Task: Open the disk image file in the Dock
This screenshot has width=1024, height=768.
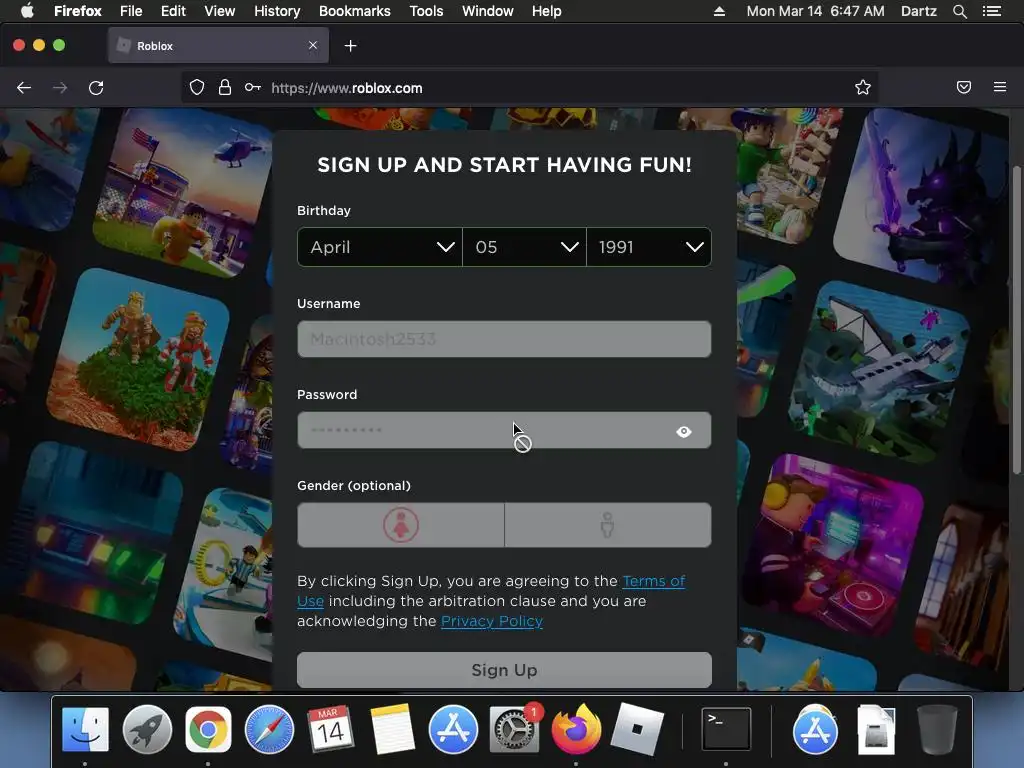Action: pos(876,729)
